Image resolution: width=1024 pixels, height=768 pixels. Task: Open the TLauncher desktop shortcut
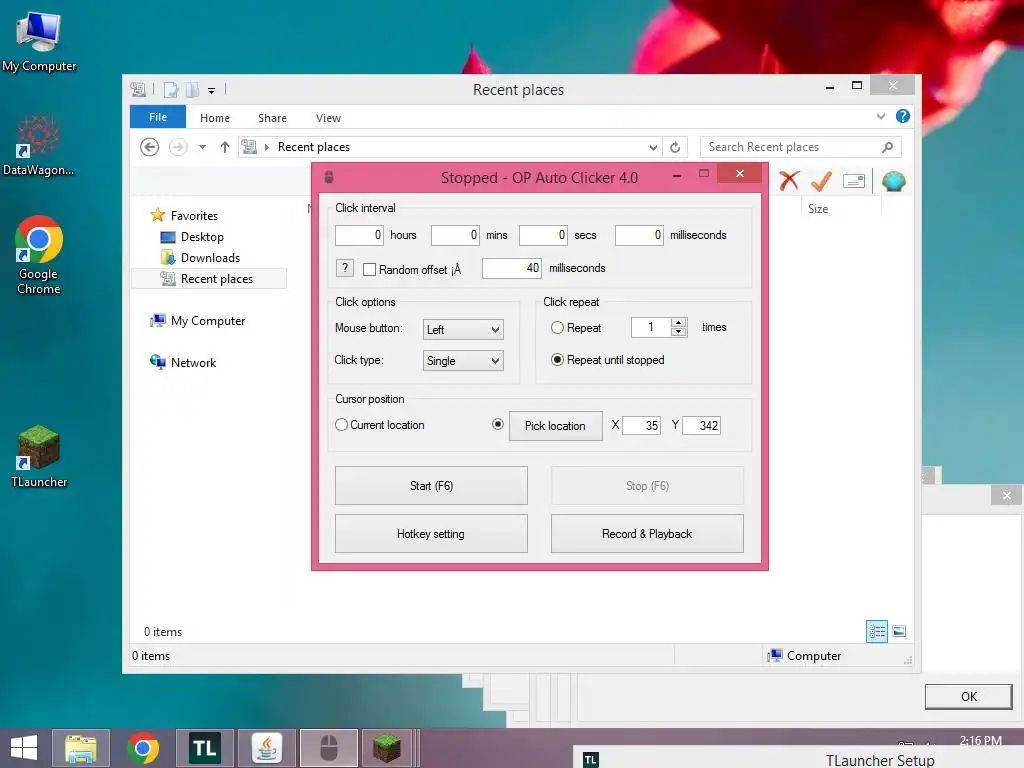click(x=39, y=456)
